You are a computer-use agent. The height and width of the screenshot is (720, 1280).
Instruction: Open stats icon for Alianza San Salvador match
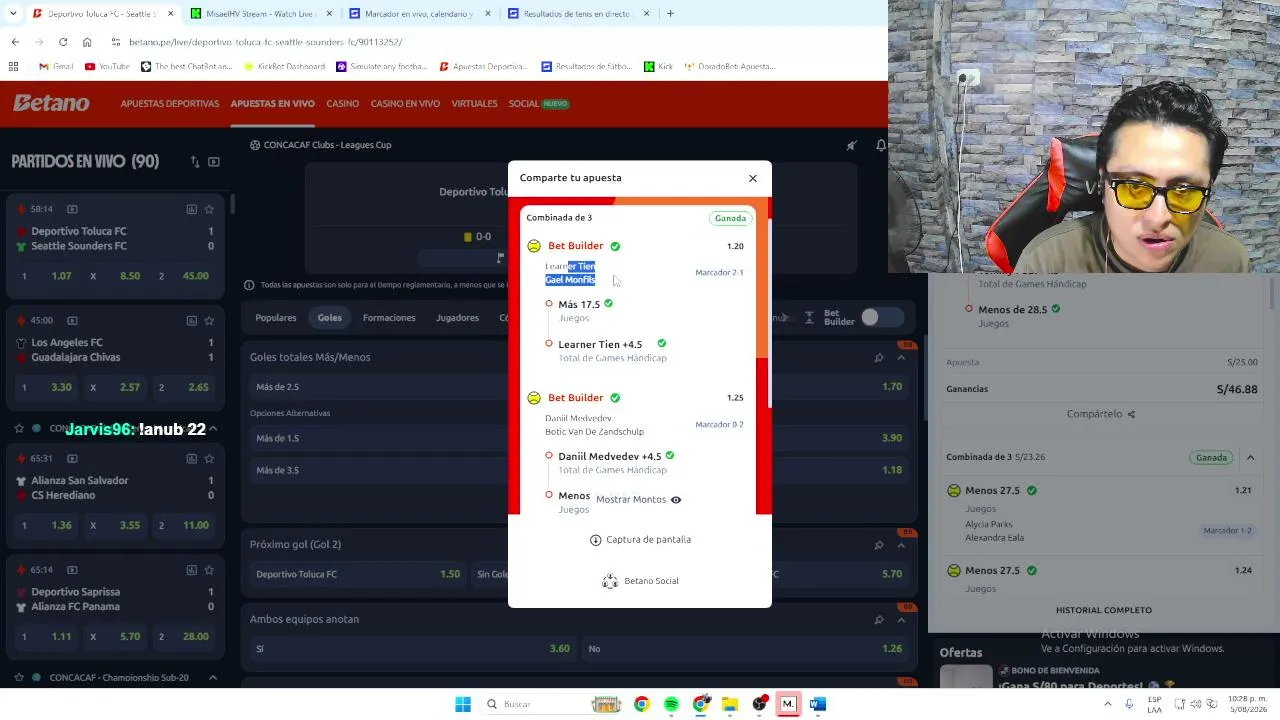click(191, 459)
